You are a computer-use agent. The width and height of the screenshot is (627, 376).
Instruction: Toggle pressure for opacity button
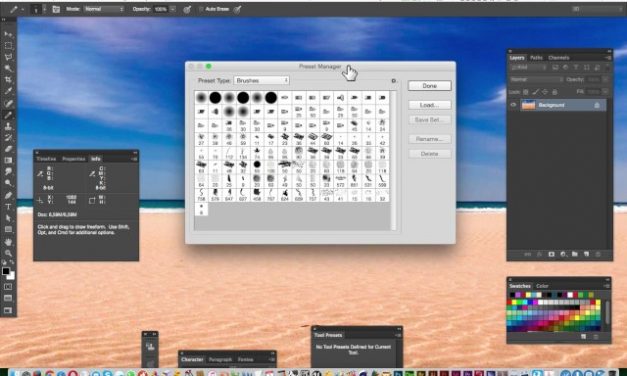click(x=187, y=9)
